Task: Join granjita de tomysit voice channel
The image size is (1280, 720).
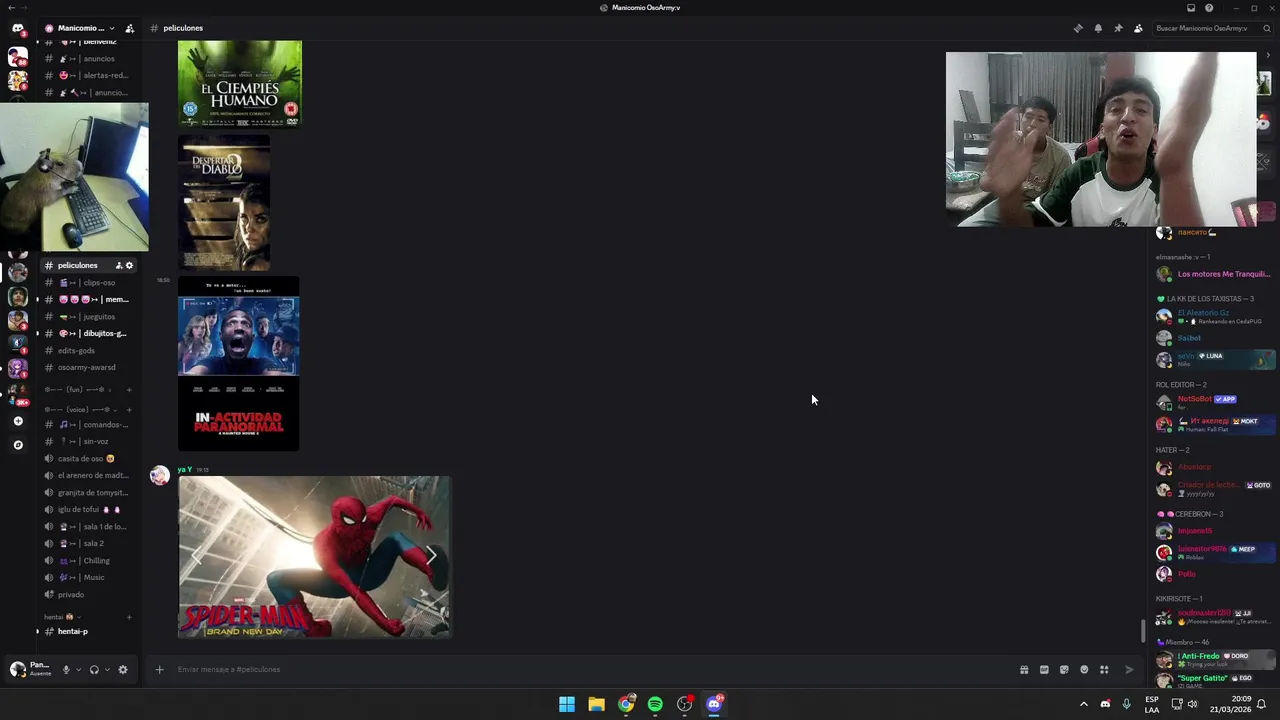Action: (x=88, y=492)
